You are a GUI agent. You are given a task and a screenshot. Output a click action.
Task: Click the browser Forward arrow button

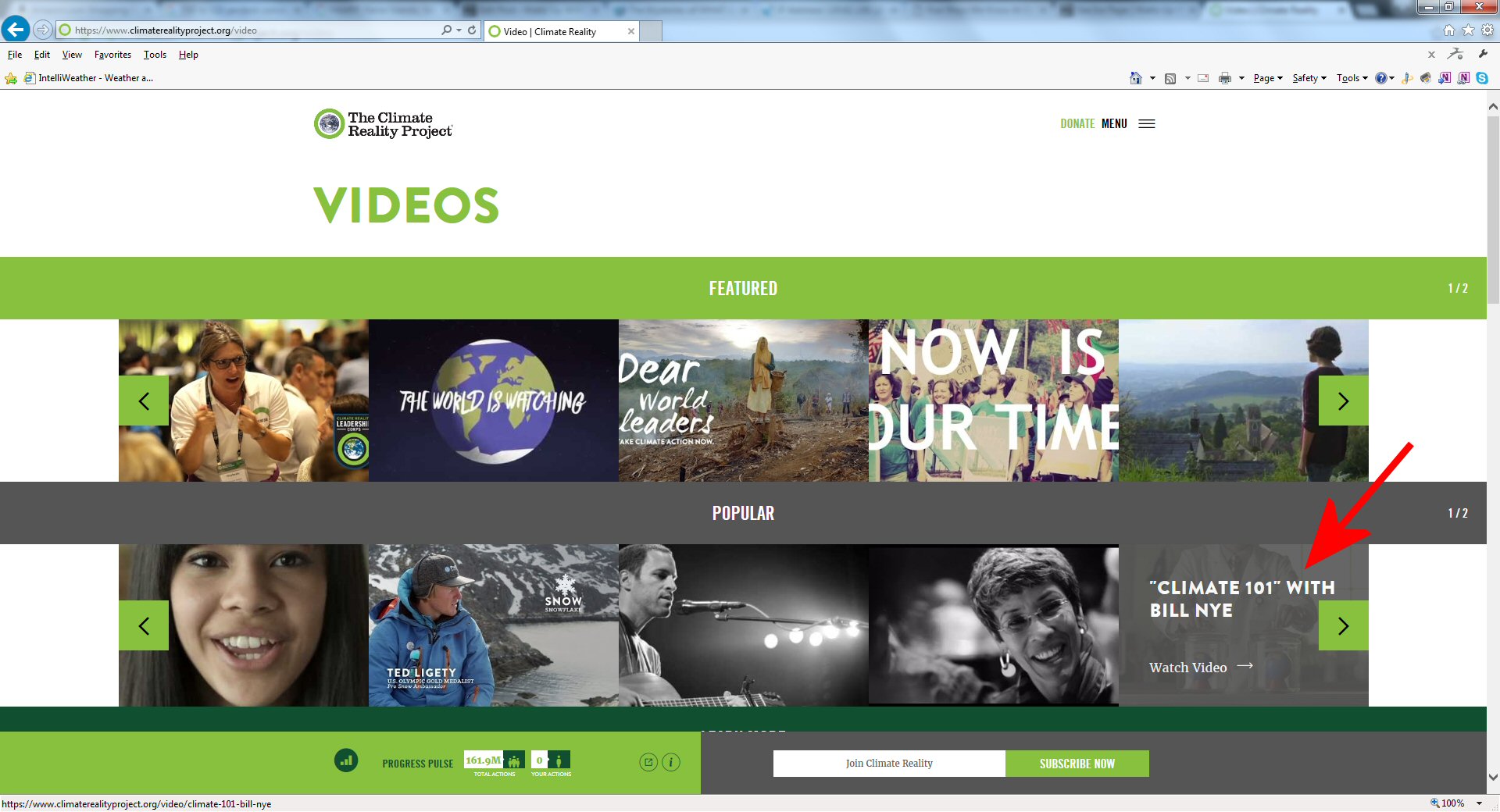point(43,30)
